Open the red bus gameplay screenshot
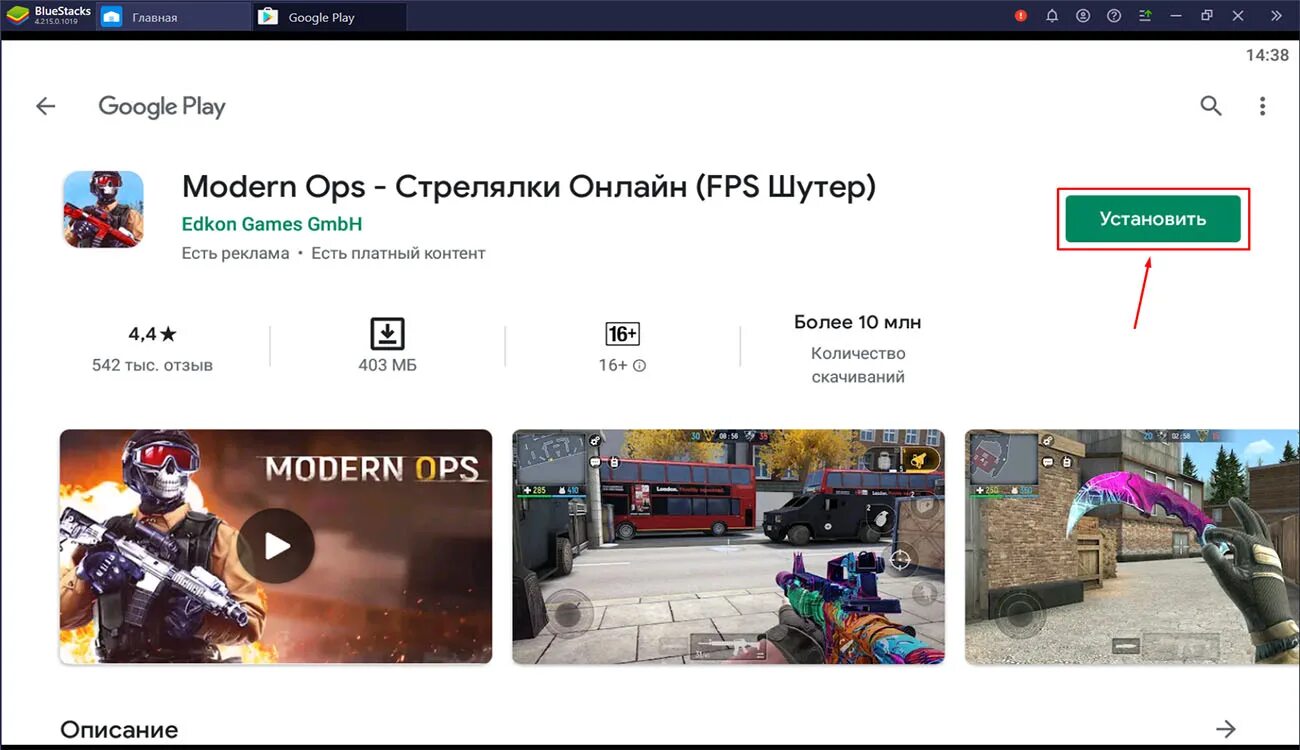The width and height of the screenshot is (1300, 750). (728, 547)
